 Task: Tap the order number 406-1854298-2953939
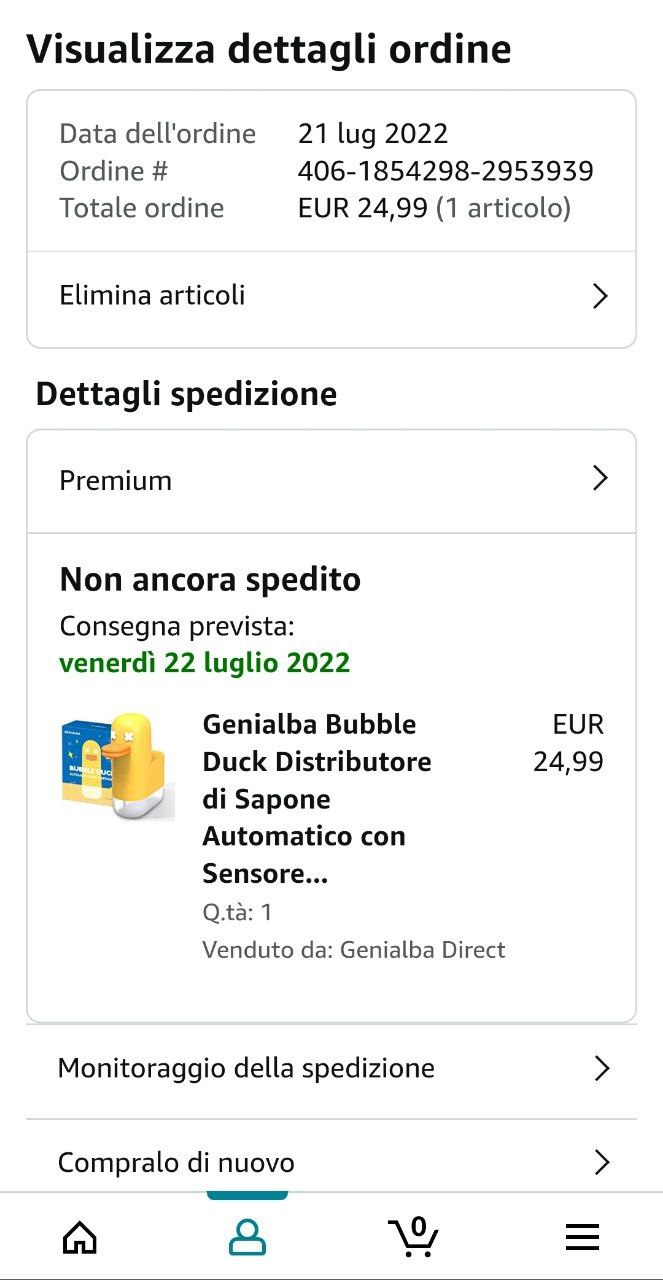click(x=446, y=171)
